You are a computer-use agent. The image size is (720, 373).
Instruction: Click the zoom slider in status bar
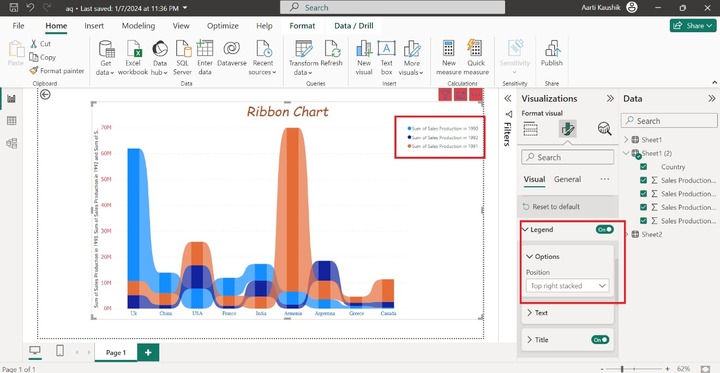[x=622, y=369]
